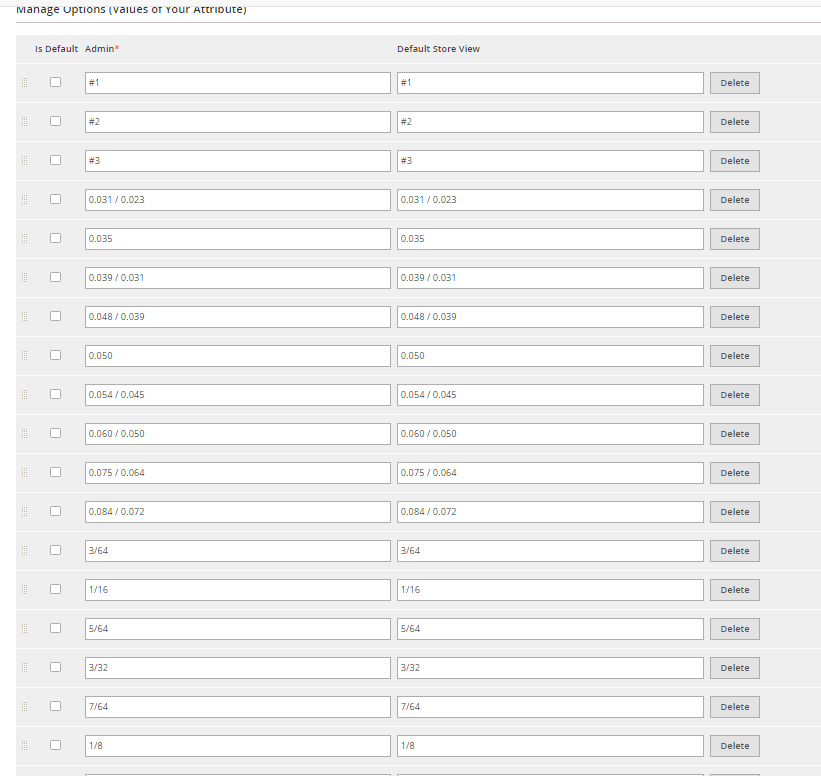Click the drag handle for option #3
The width and height of the screenshot is (821, 776).
25,161
